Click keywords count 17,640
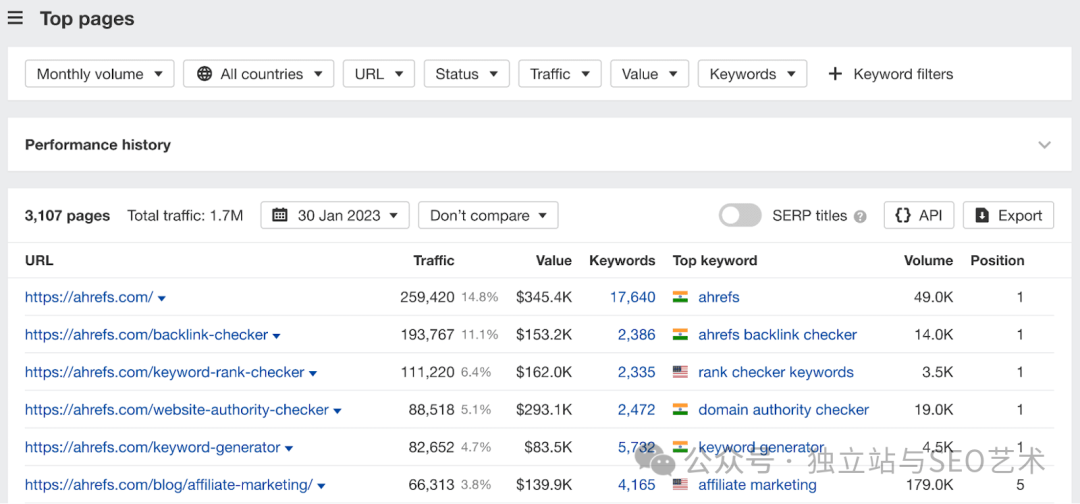 [x=632, y=297]
